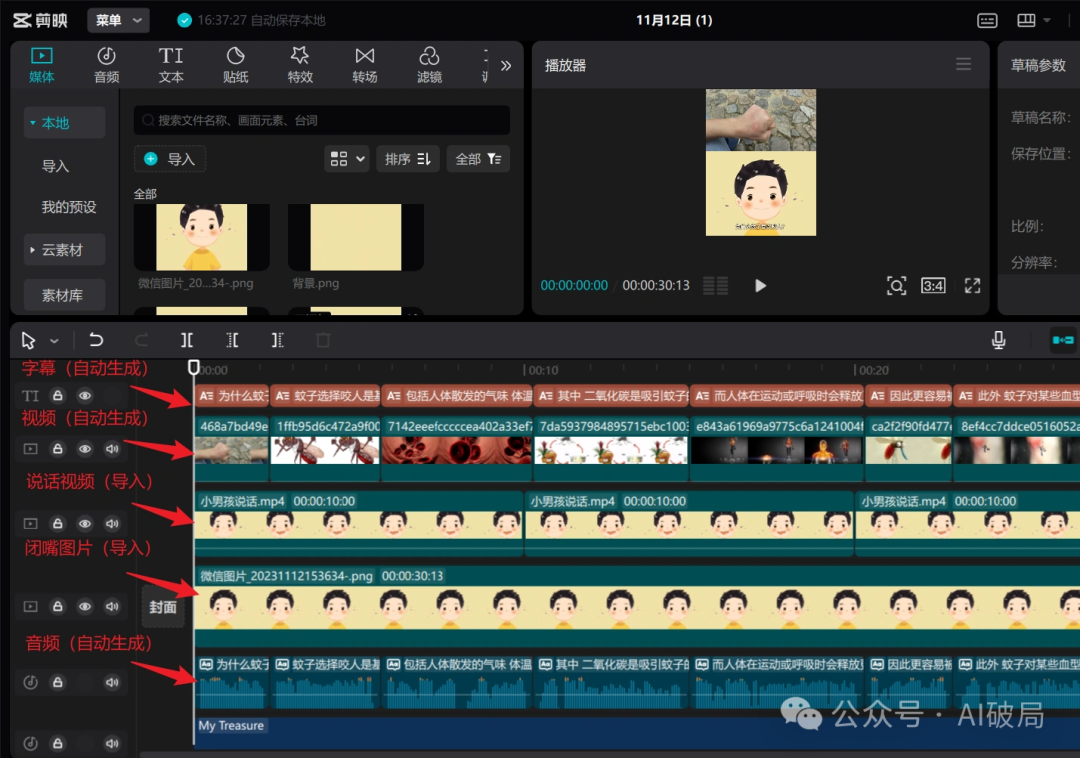
Task: Lock the subtitle text track
Action: click(58, 395)
